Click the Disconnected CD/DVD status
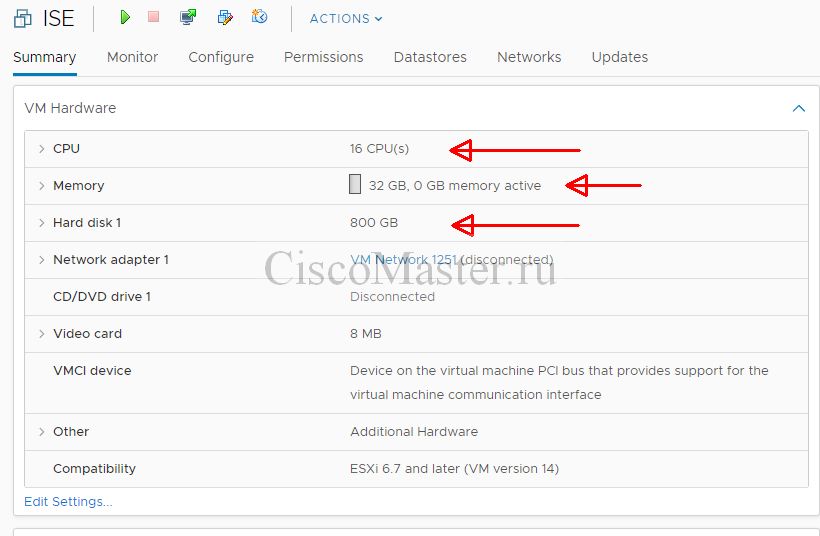The height and width of the screenshot is (536, 820). 392,296
